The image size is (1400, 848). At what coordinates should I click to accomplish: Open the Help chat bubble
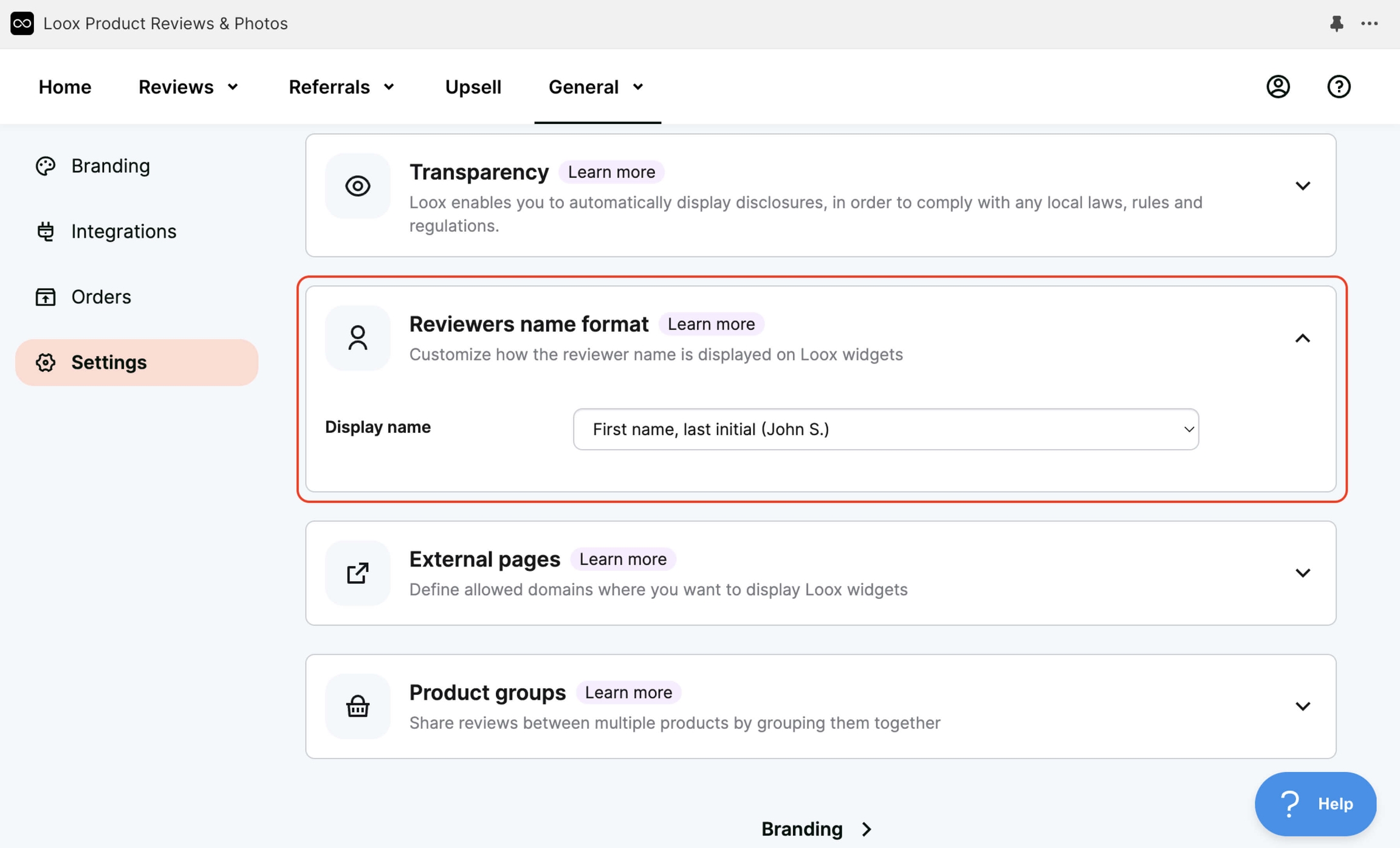click(x=1316, y=804)
